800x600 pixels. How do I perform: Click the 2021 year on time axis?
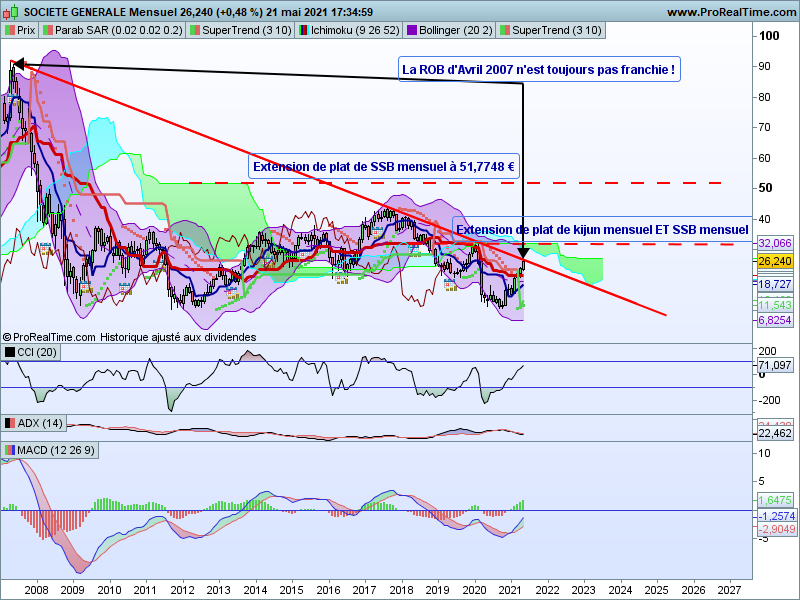tap(509, 590)
